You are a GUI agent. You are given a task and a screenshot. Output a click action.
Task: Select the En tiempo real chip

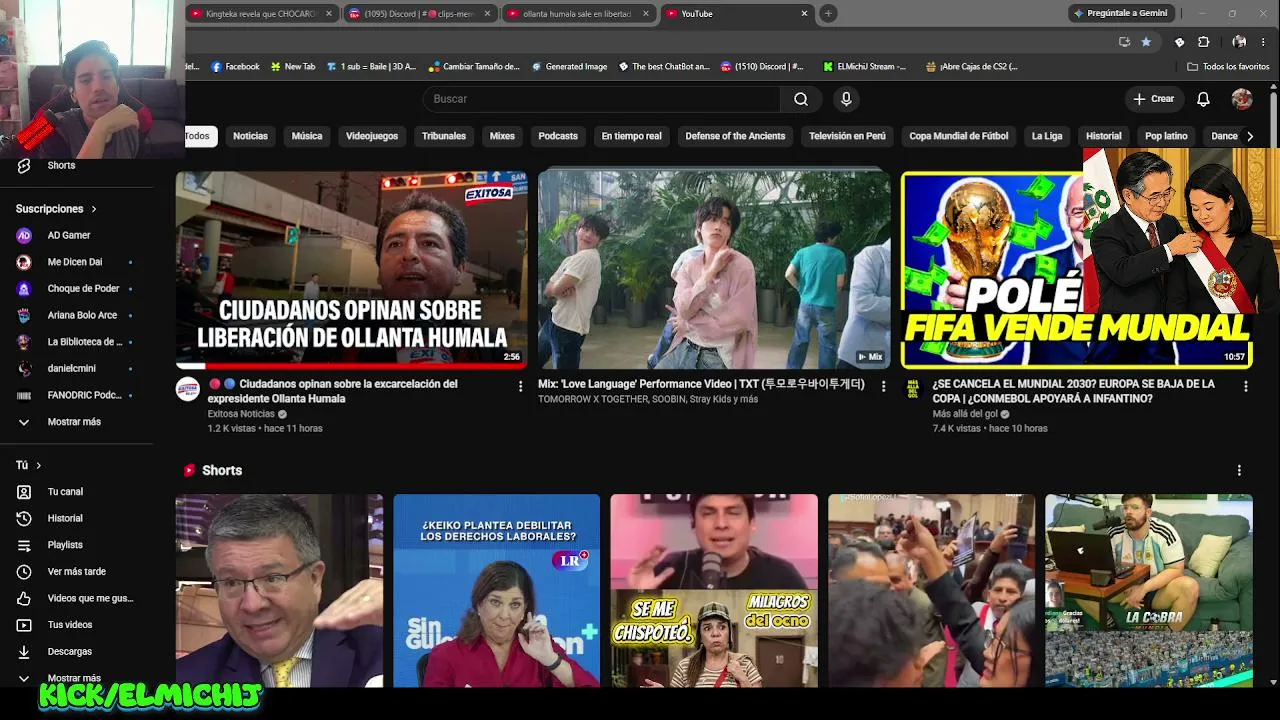click(x=631, y=136)
